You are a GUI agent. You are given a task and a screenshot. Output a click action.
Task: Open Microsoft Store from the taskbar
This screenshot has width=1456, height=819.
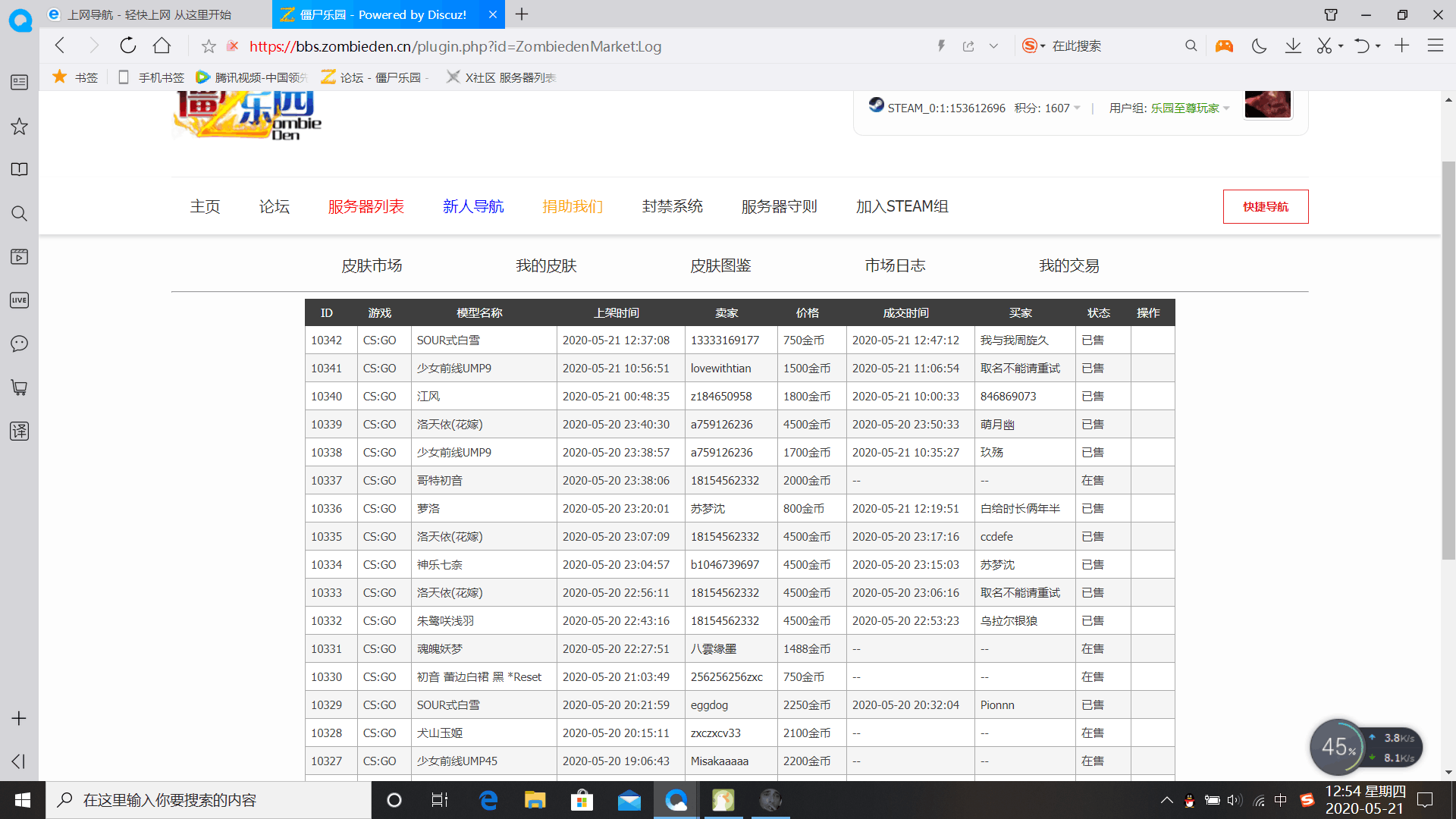582,800
